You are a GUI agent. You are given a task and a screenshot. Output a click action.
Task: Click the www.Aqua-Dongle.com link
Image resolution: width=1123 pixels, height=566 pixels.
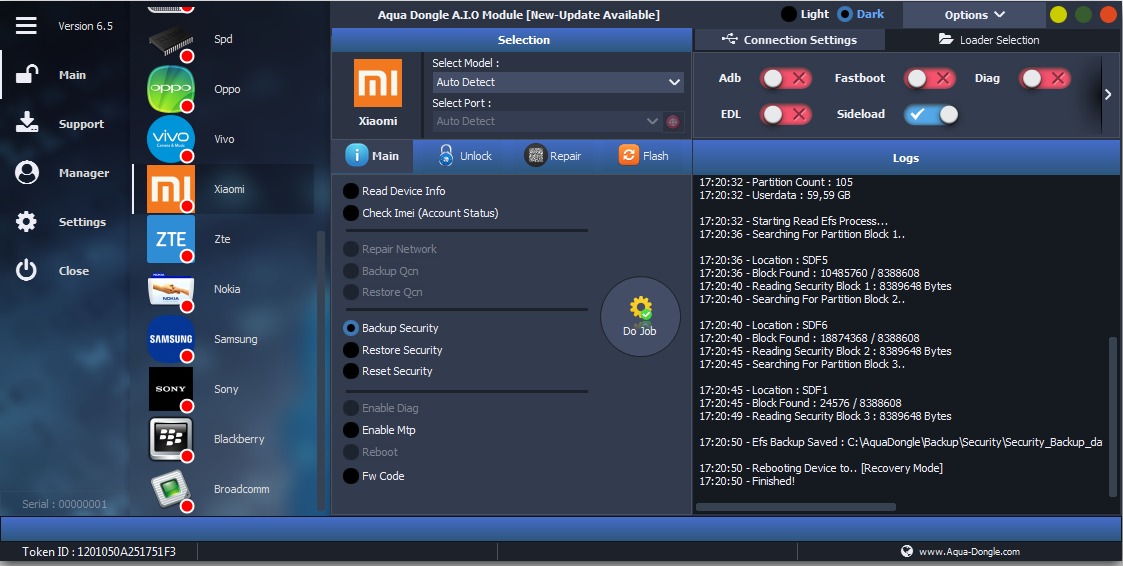pos(969,552)
